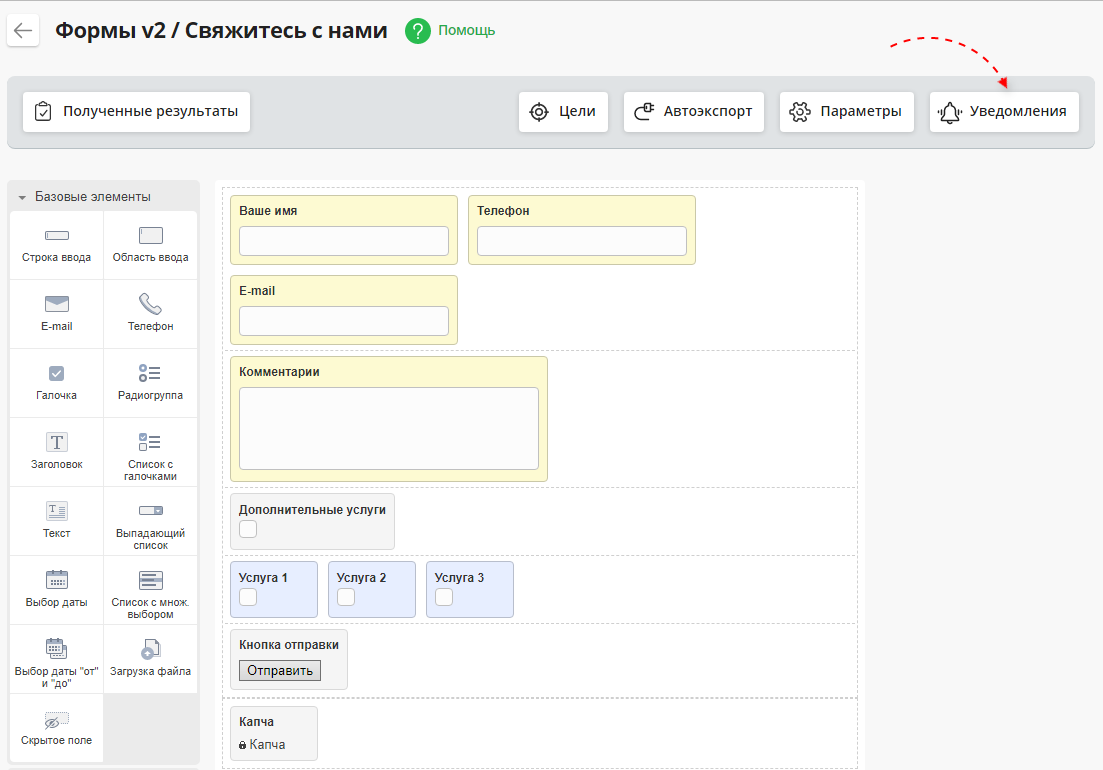
Task: Select the Выпадающий список element
Action: coord(150,511)
